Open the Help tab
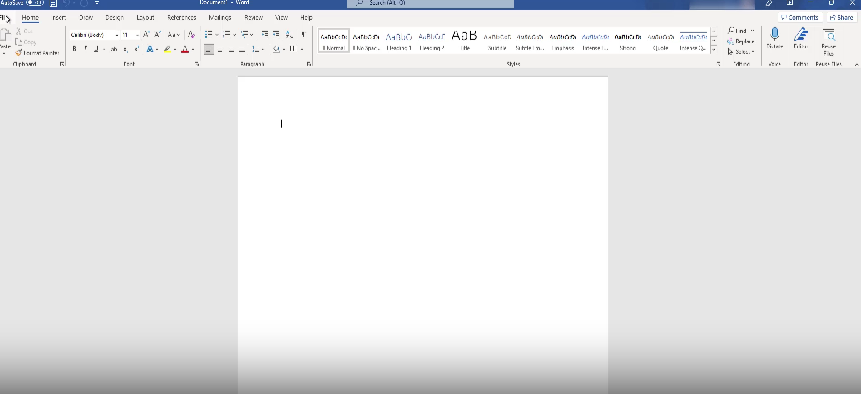 point(306,18)
